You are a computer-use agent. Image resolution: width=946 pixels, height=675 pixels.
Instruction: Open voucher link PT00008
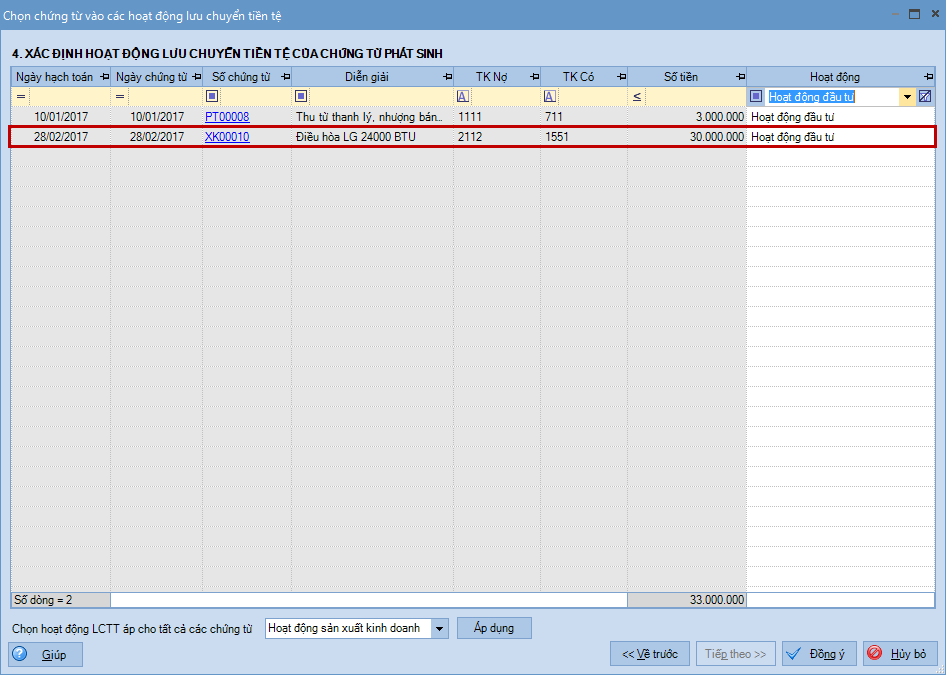(x=227, y=117)
